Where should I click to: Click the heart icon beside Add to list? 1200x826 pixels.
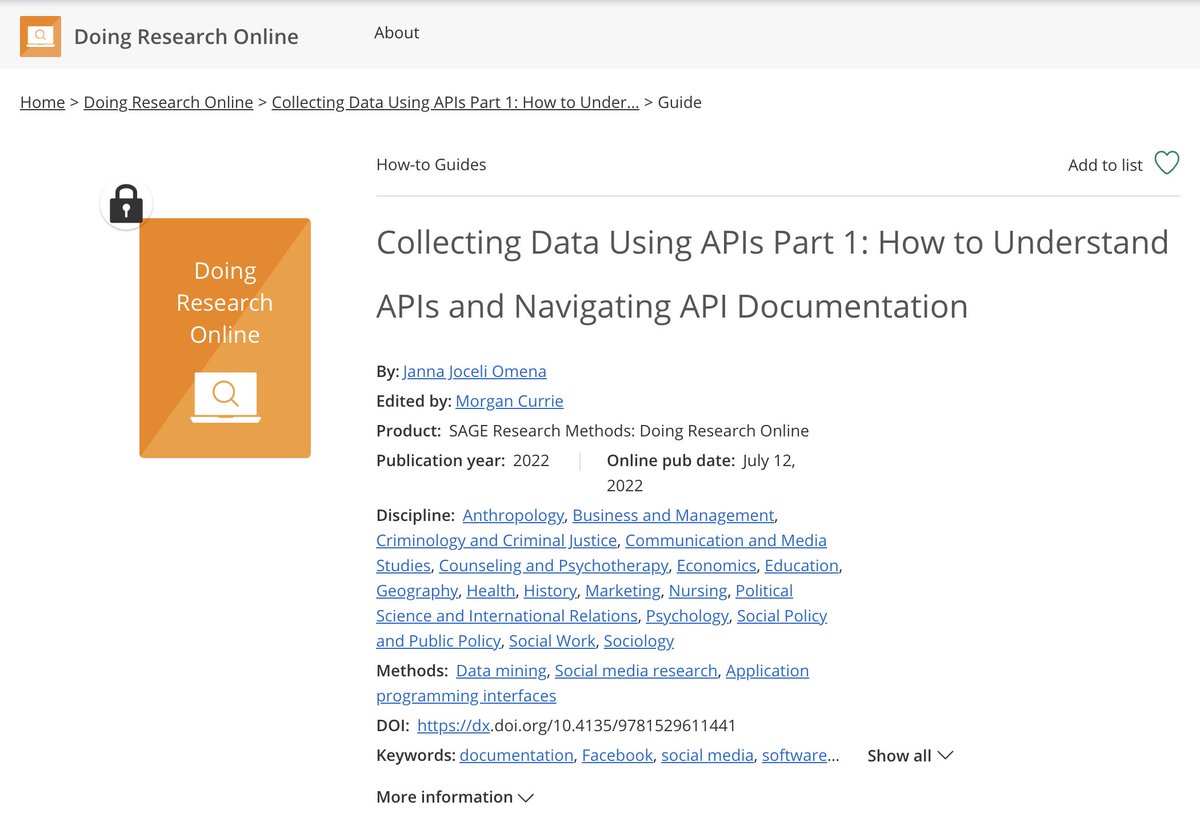[1166, 163]
